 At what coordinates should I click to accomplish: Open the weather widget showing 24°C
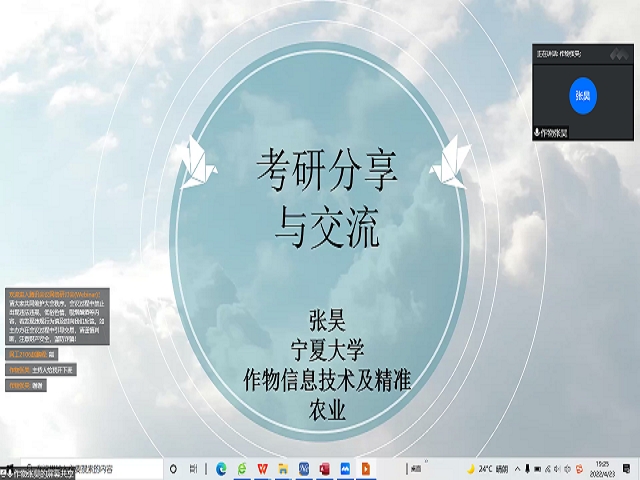tap(488, 469)
